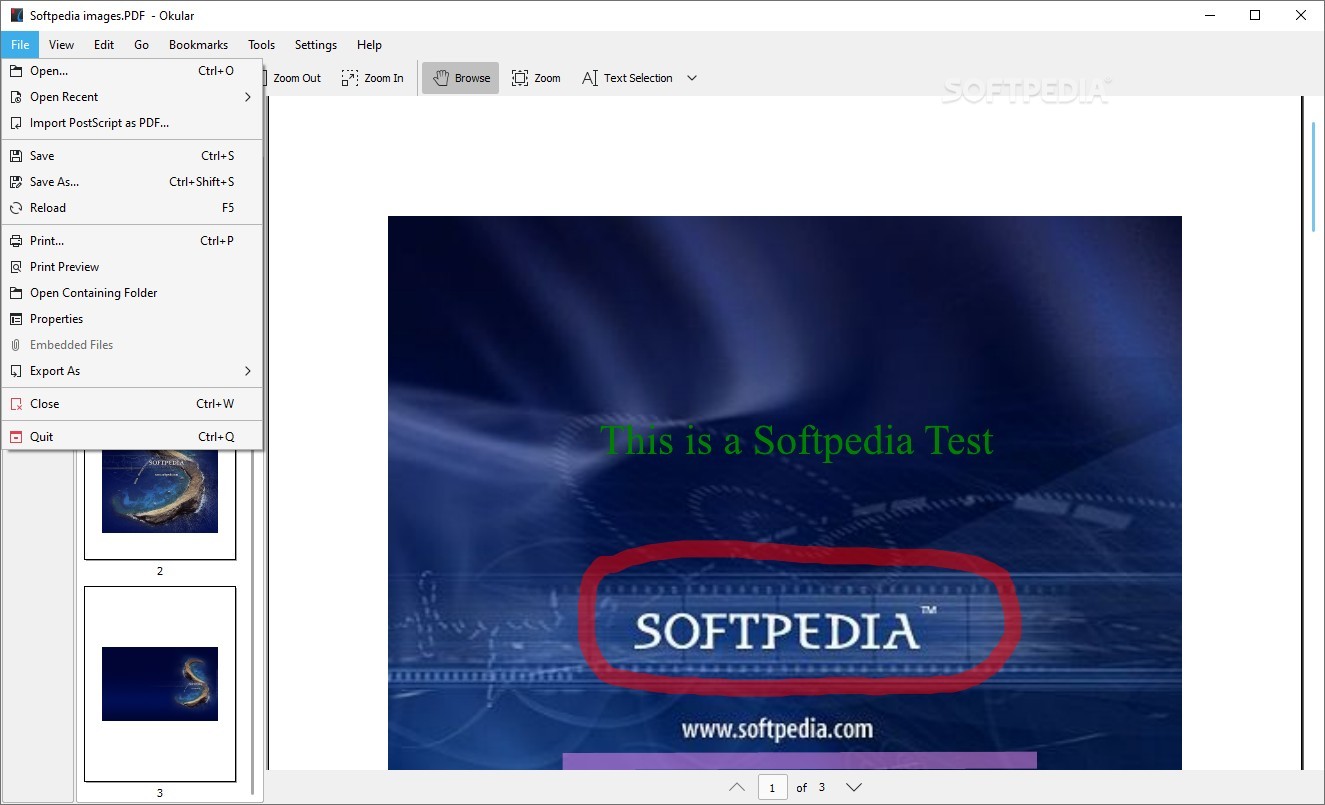
Task: Open the Bookmarks menu
Action: [x=198, y=45]
